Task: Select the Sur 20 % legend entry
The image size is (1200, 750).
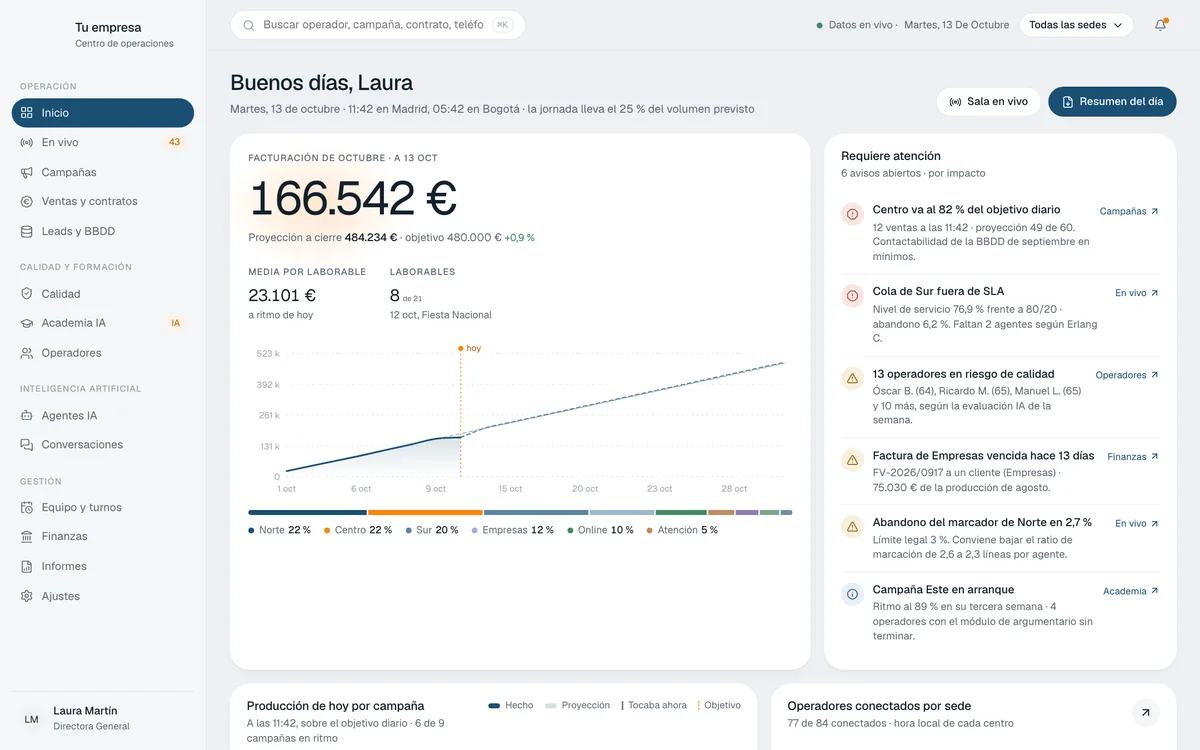Action: (432, 530)
